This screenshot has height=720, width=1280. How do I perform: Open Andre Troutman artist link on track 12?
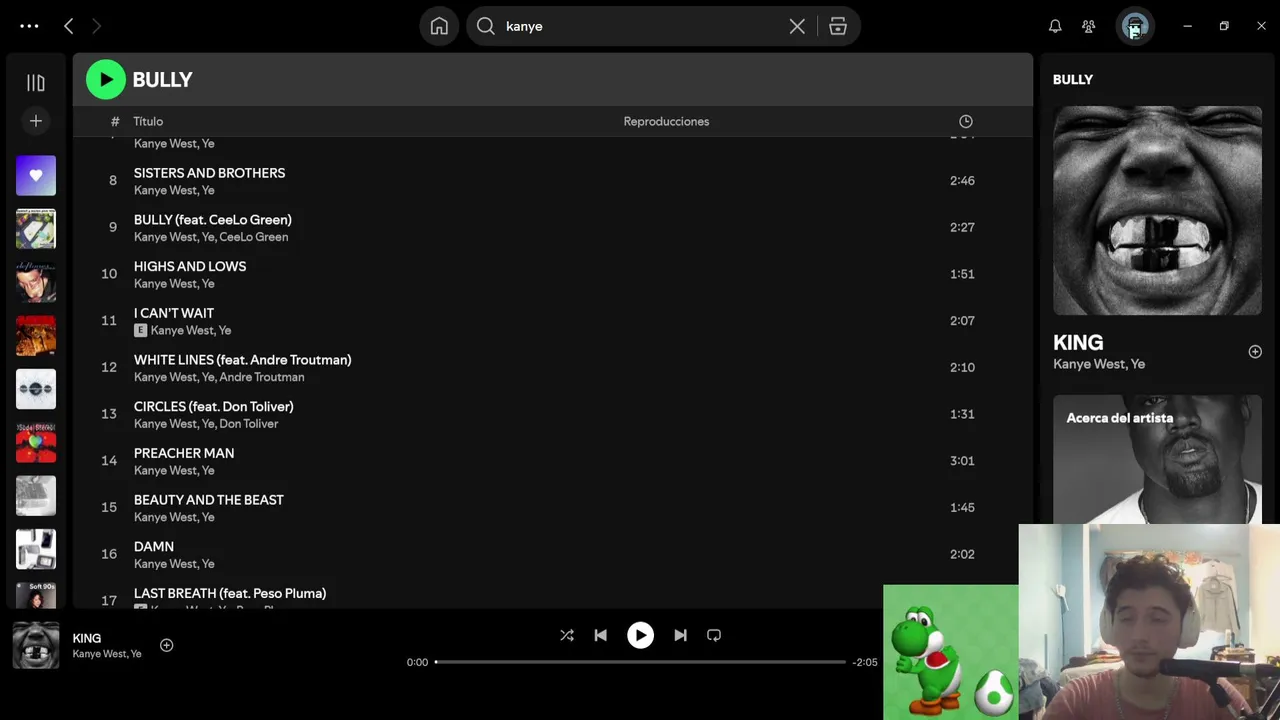pos(262,377)
